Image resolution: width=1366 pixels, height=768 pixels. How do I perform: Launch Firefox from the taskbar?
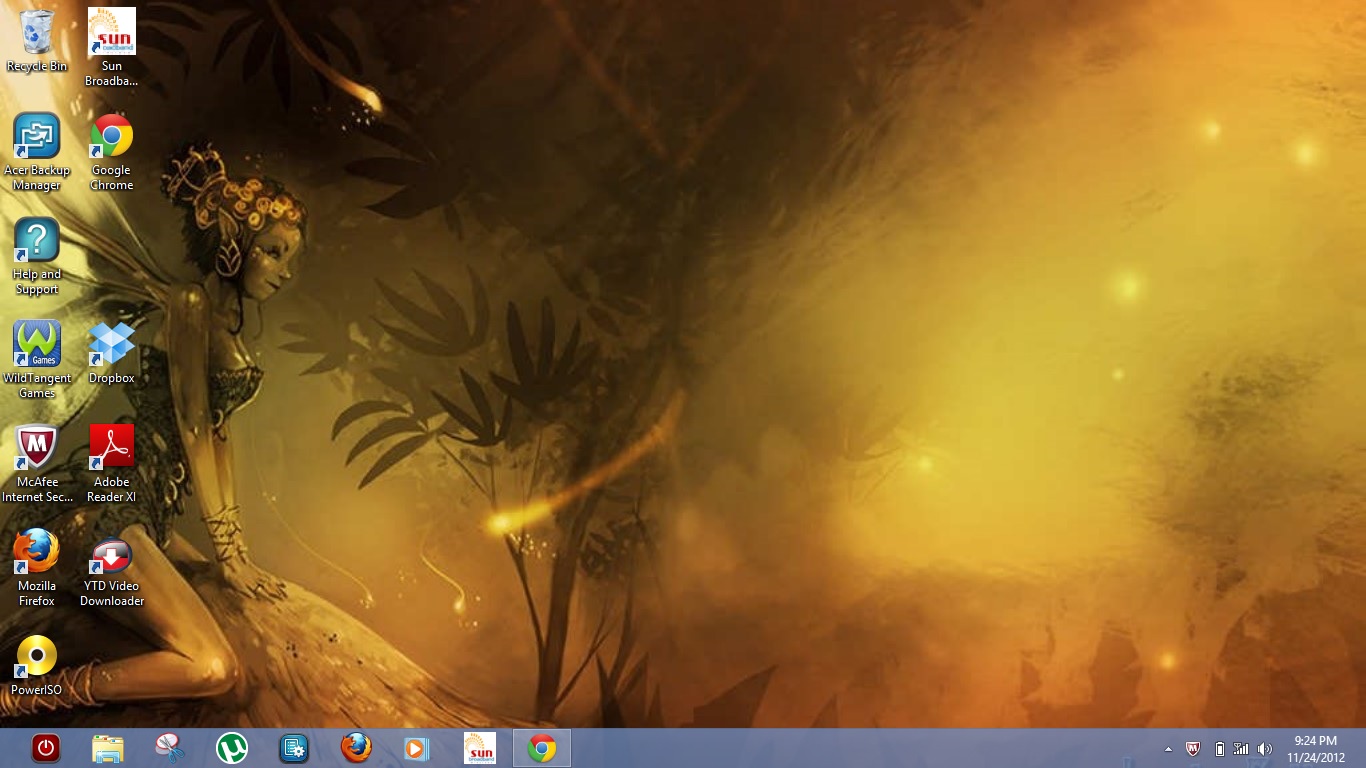pos(356,748)
